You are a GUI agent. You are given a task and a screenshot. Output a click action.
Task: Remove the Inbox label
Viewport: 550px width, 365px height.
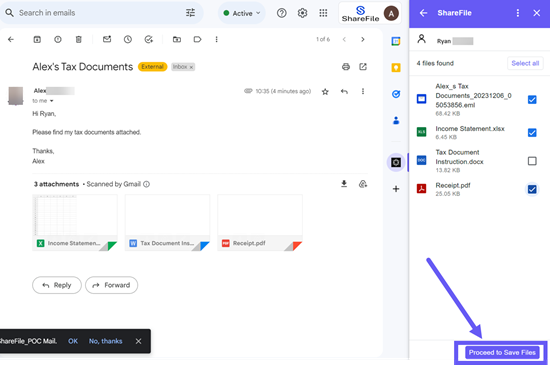coord(191,67)
